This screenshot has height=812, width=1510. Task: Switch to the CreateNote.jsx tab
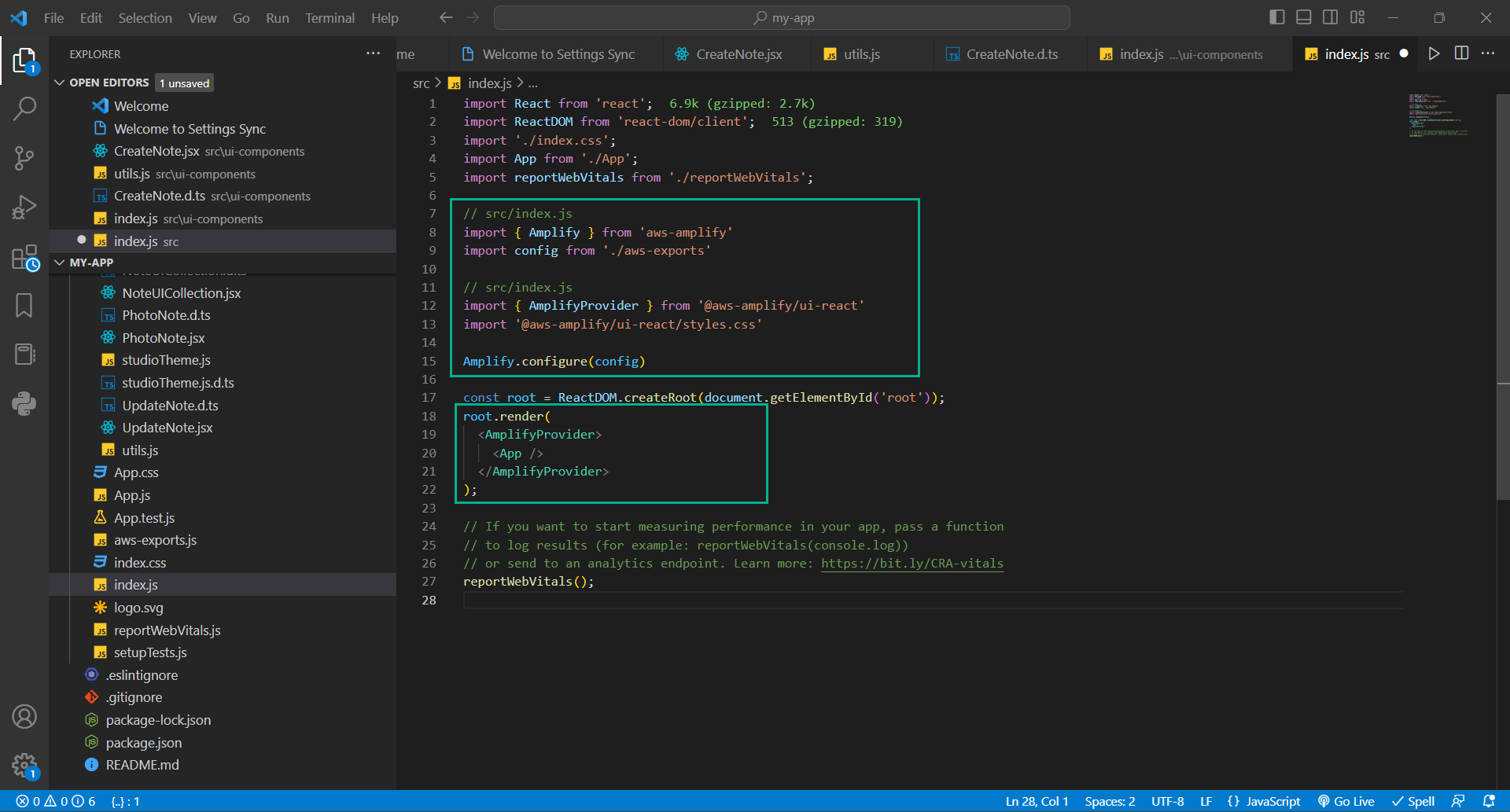[738, 54]
